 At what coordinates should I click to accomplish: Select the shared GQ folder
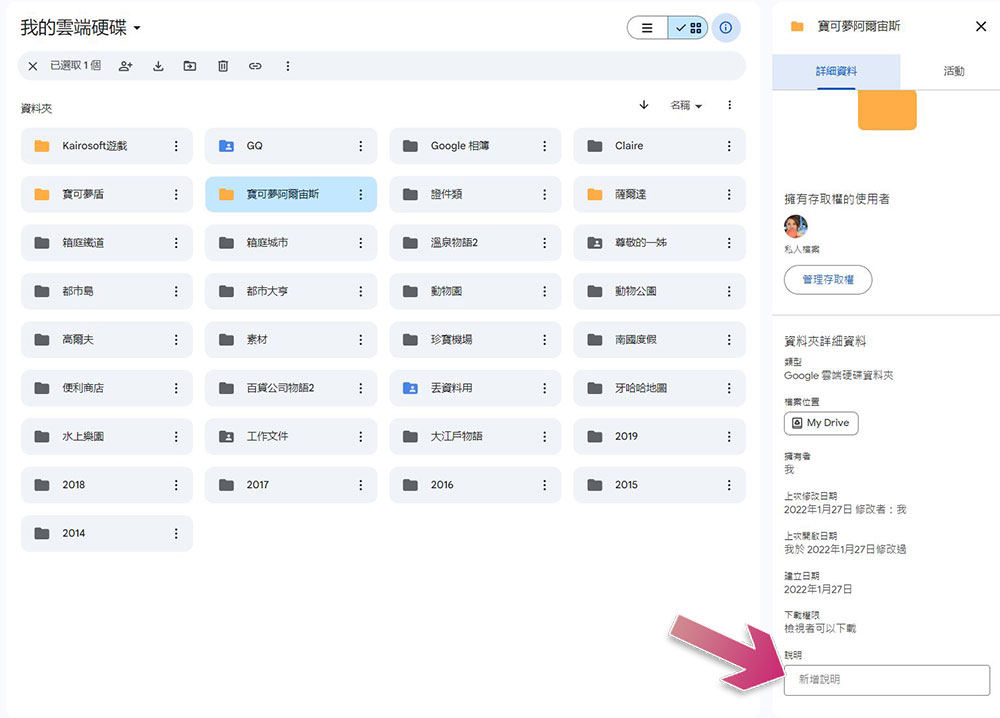[x=291, y=146]
